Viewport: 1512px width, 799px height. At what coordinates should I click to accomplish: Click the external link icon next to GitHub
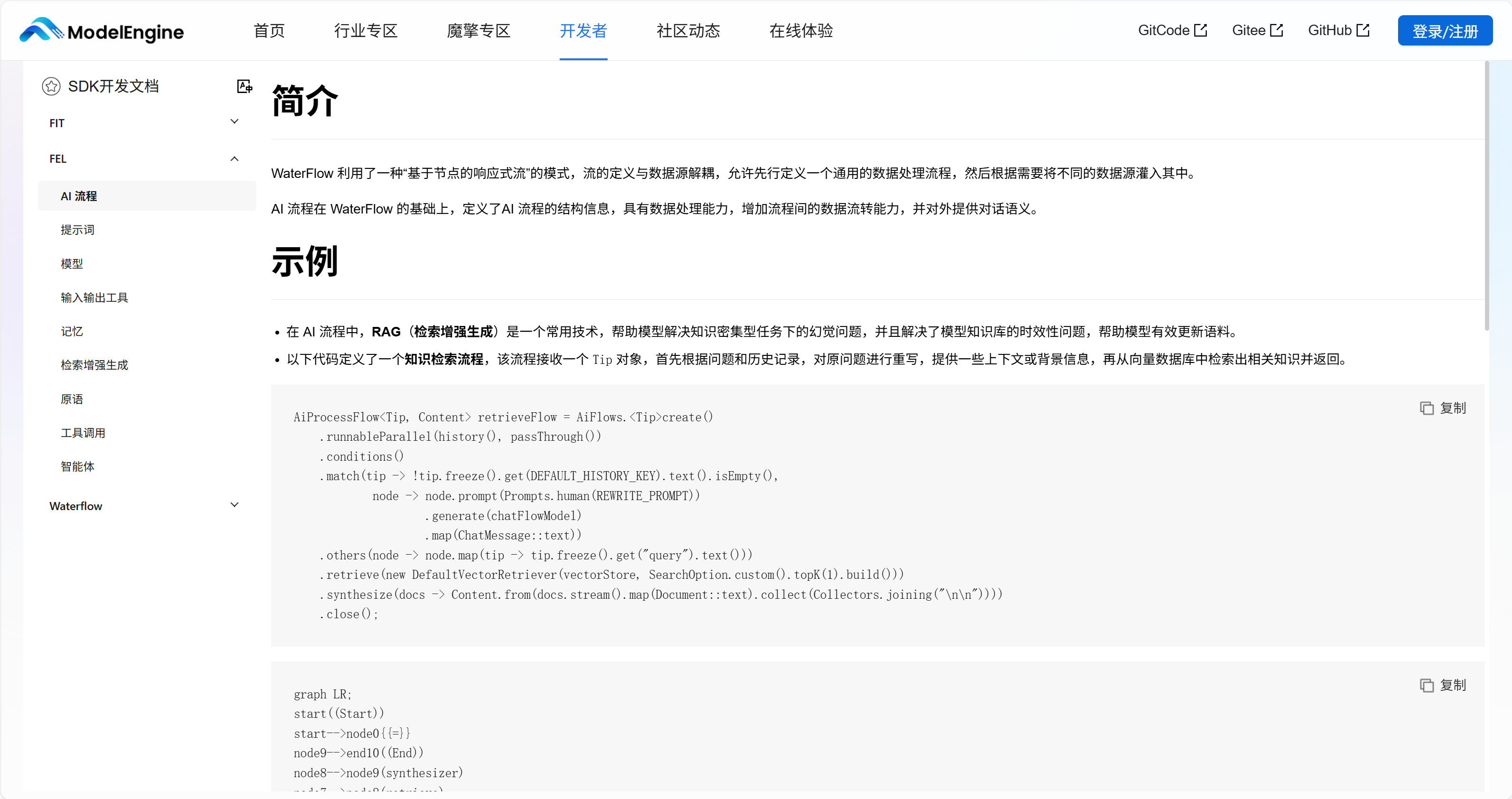click(1363, 29)
